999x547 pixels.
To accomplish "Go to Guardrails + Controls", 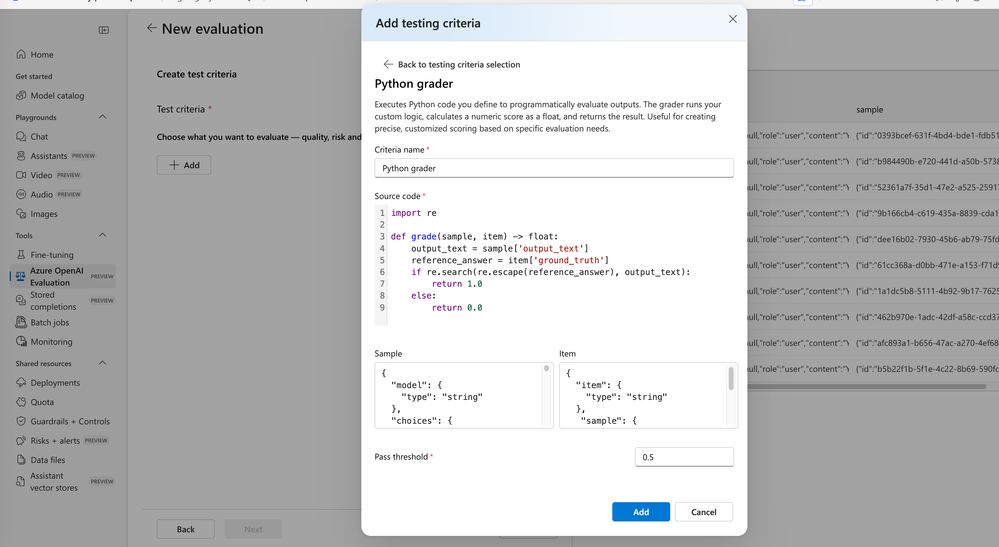I will pyautogui.click(x=70, y=421).
